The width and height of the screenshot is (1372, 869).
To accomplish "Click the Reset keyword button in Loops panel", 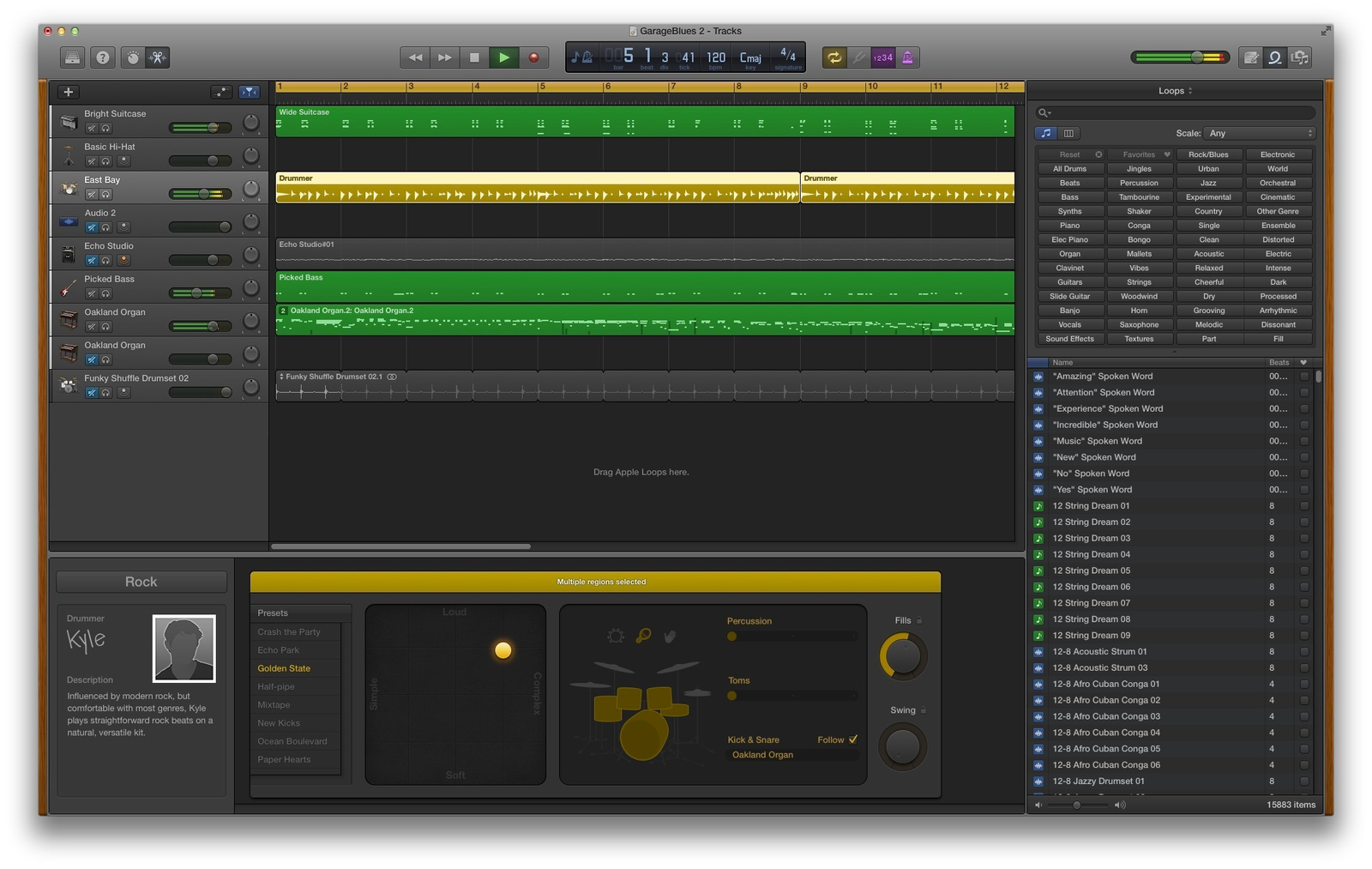I will click(1069, 154).
